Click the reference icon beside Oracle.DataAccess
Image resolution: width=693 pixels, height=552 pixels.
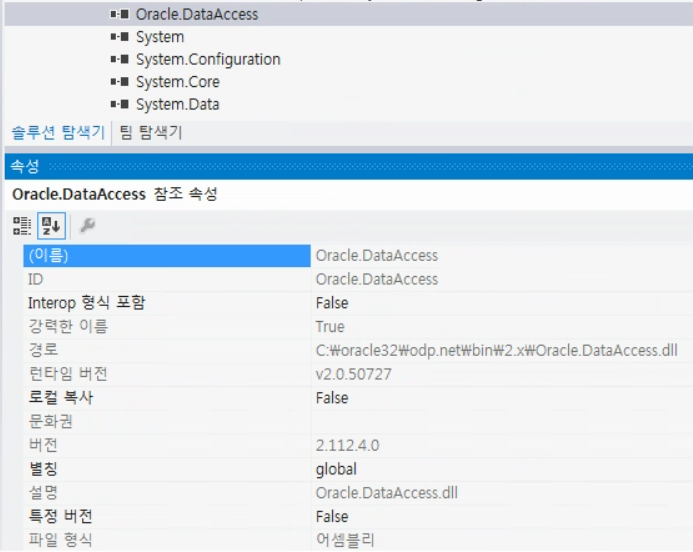coord(119,14)
